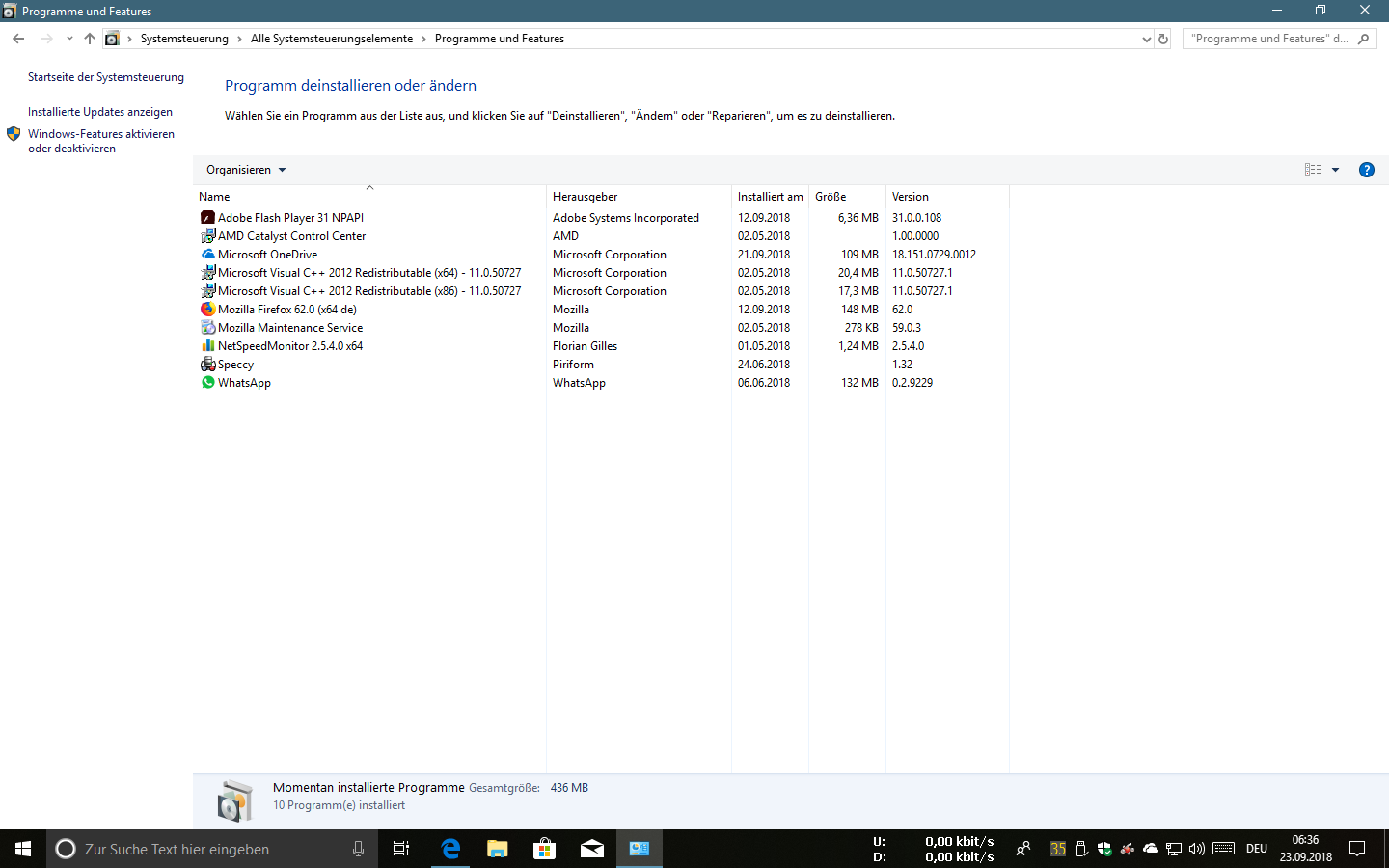This screenshot has height=868, width=1389.
Task: Click the AMD Catalyst Control Center icon
Action: point(207,236)
